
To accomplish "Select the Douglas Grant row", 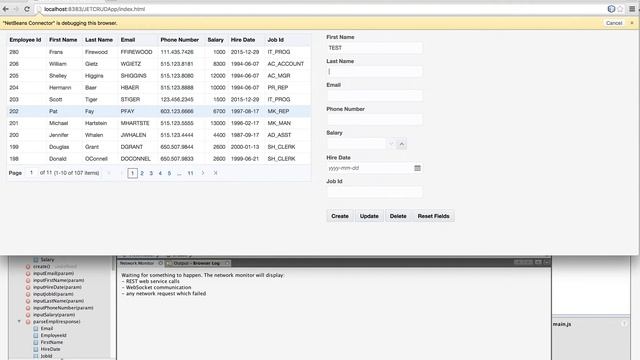I will [159, 147].
